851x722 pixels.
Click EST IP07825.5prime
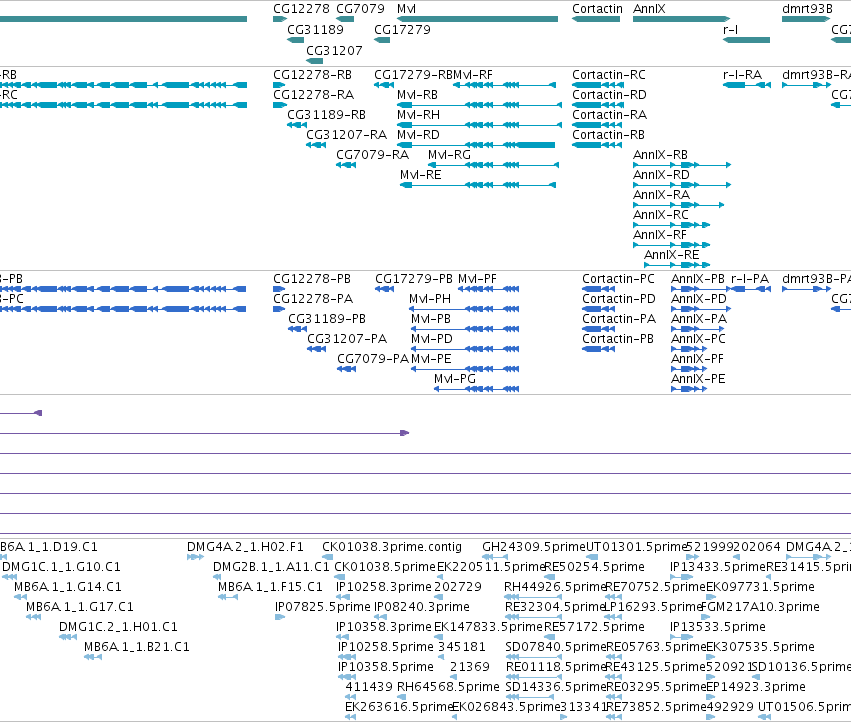coord(322,607)
